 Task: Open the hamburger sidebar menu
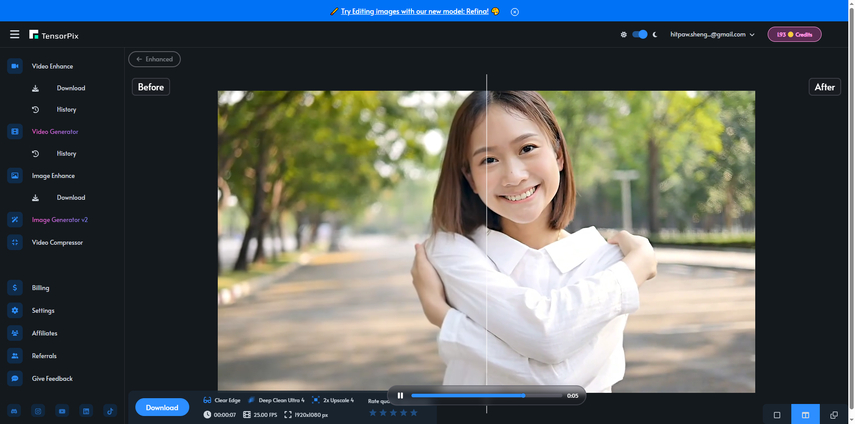(x=15, y=34)
